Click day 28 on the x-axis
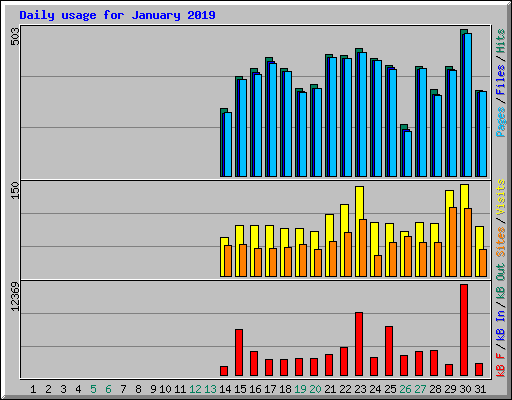The image size is (512, 400). coord(435,389)
